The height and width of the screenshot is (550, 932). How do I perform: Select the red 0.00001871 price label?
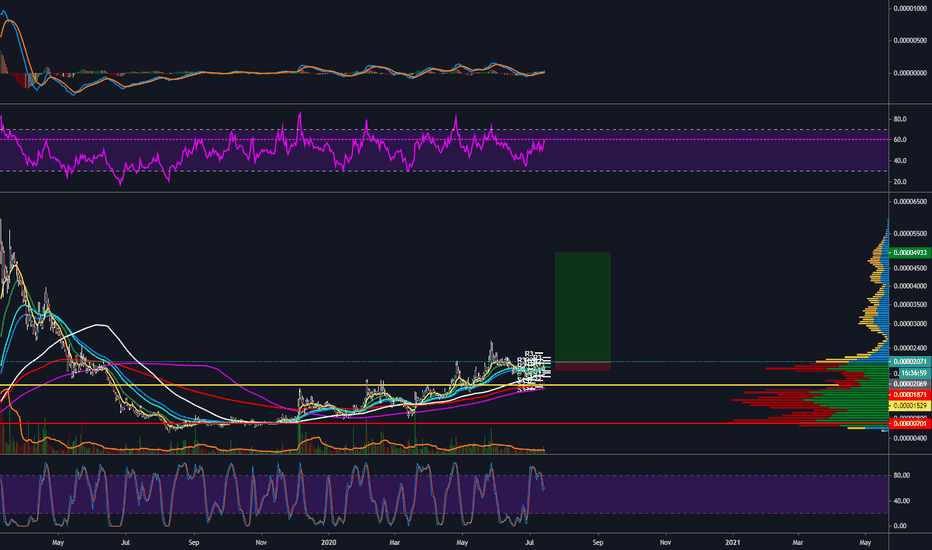[910, 395]
